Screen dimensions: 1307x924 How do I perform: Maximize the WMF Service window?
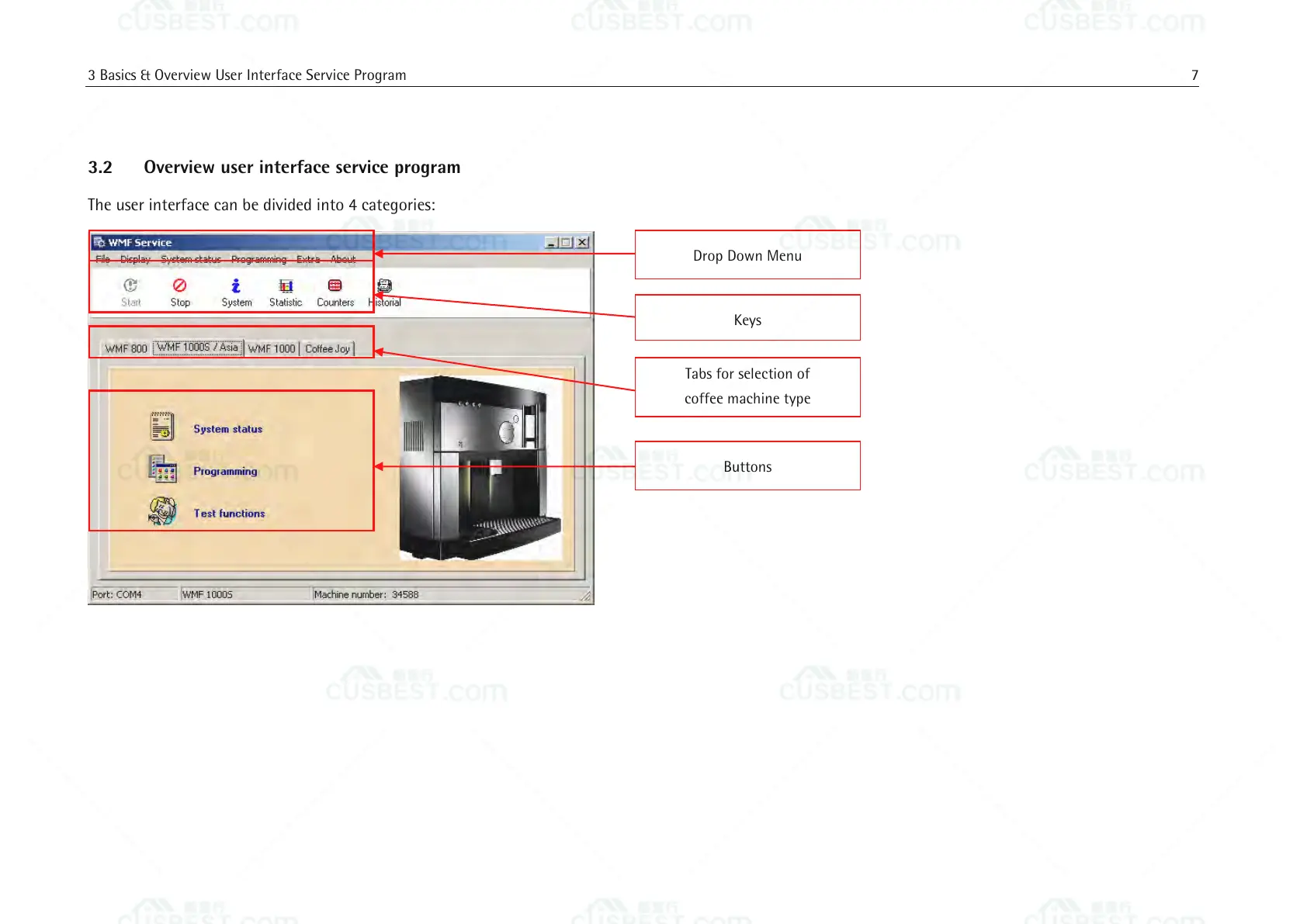pos(566,242)
